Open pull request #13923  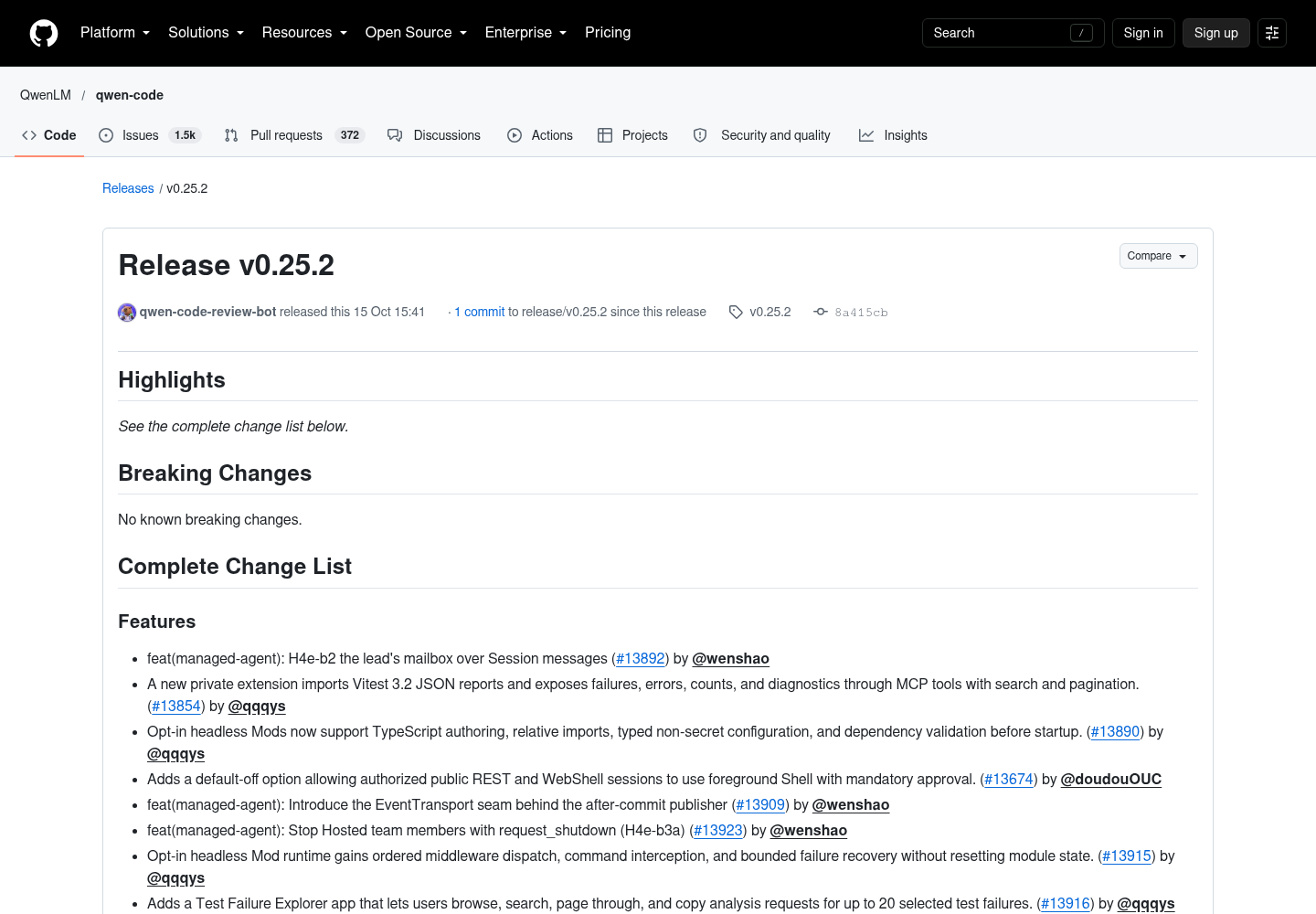click(x=718, y=830)
